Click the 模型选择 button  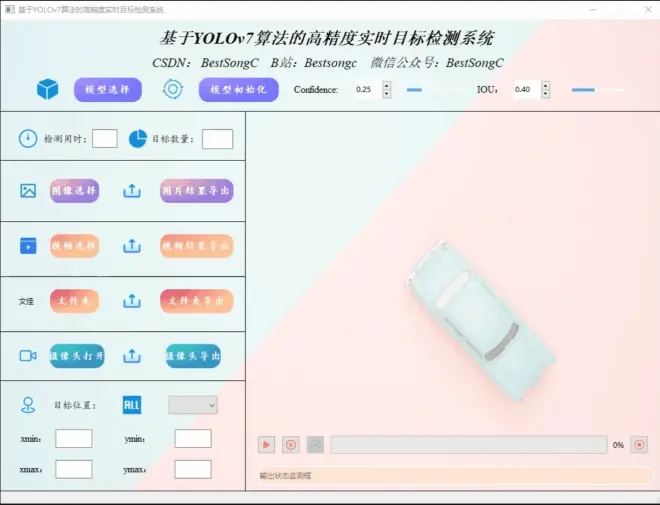click(x=107, y=90)
